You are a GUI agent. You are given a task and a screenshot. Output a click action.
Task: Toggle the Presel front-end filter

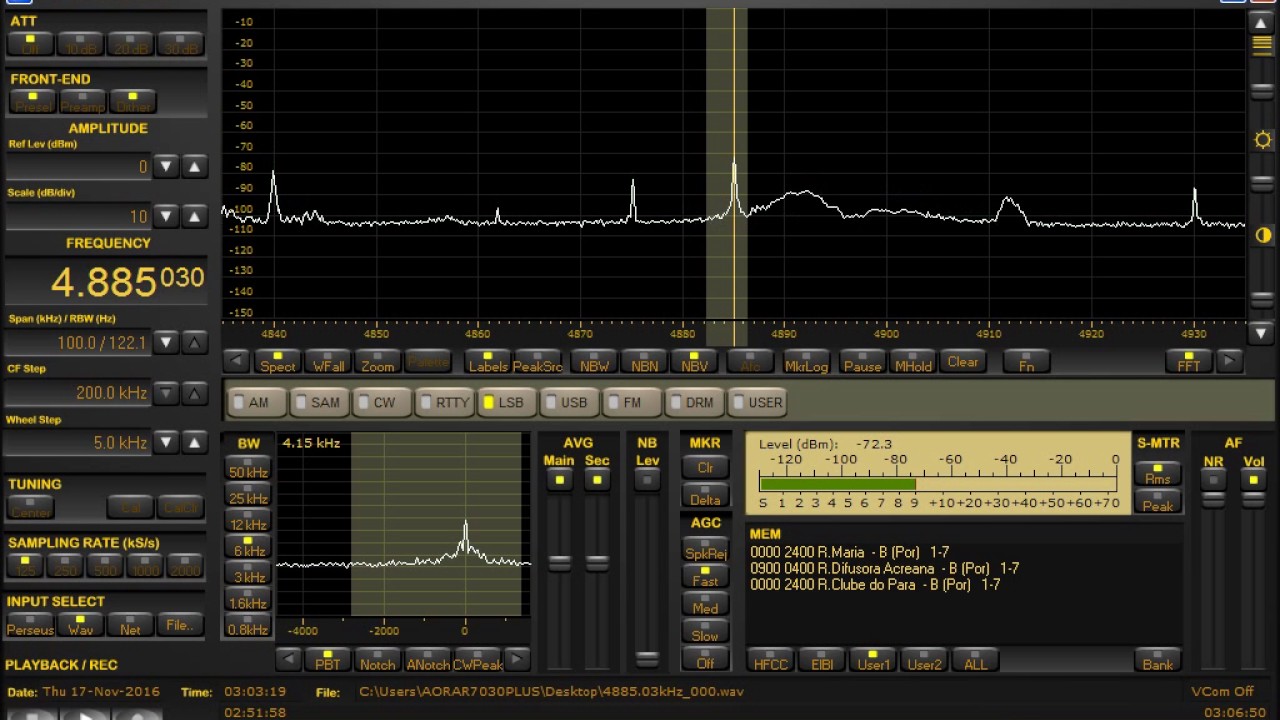(33, 102)
